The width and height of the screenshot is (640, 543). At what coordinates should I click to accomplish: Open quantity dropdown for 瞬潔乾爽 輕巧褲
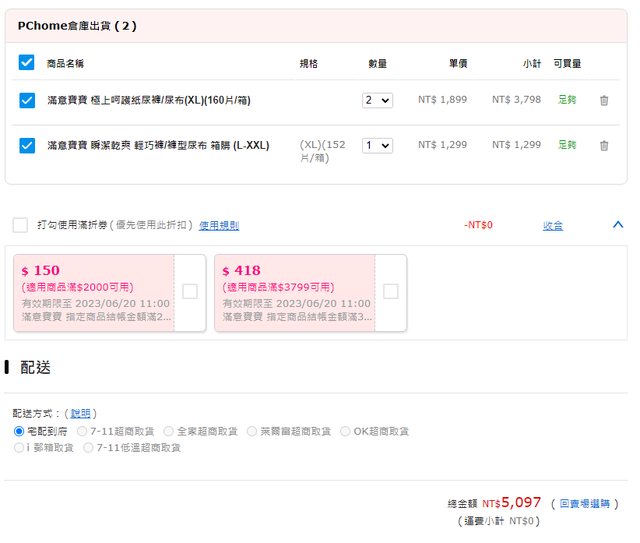(x=378, y=145)
